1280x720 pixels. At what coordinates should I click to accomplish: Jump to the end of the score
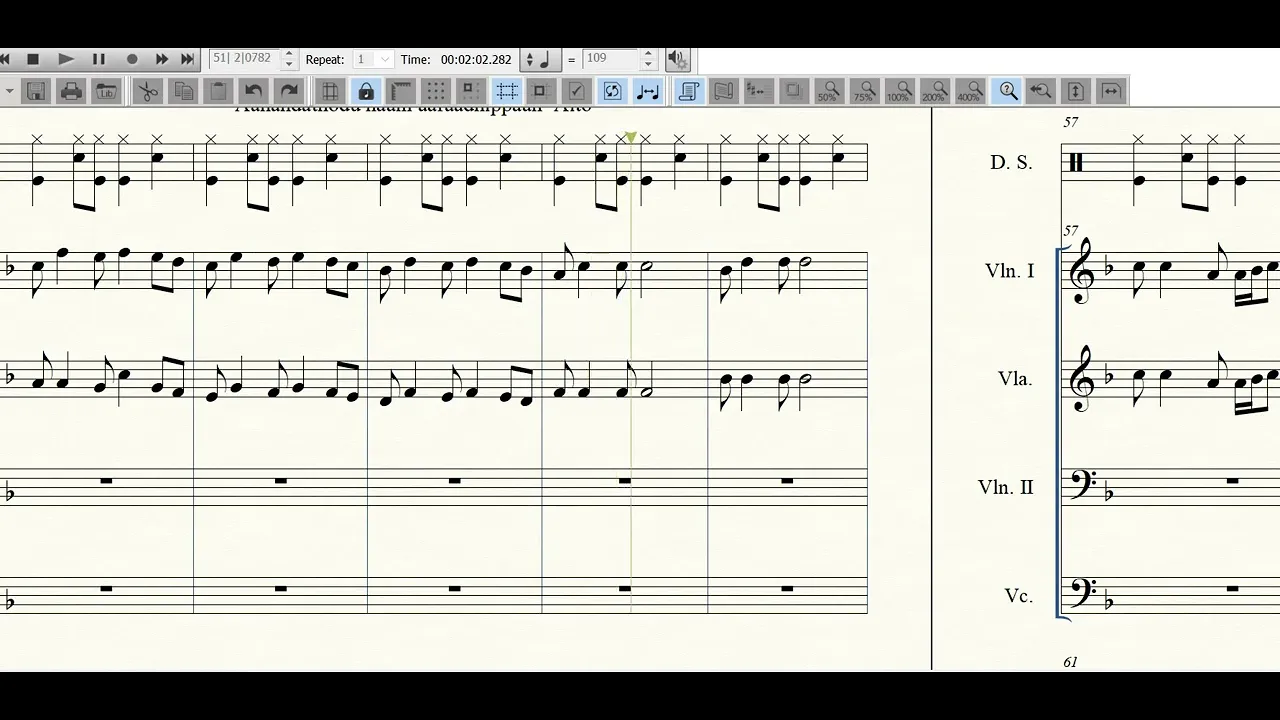(x=187, y=60)
